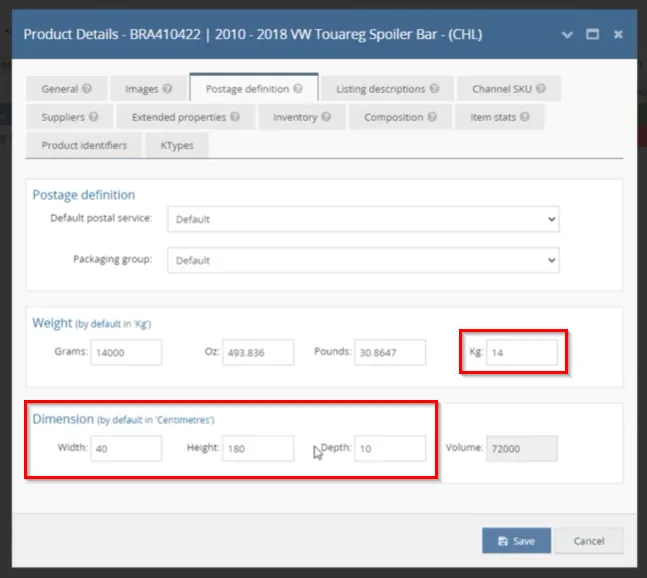Click into the Depth dimension field
Screen dimensions: 647x578
click(390, 448)
